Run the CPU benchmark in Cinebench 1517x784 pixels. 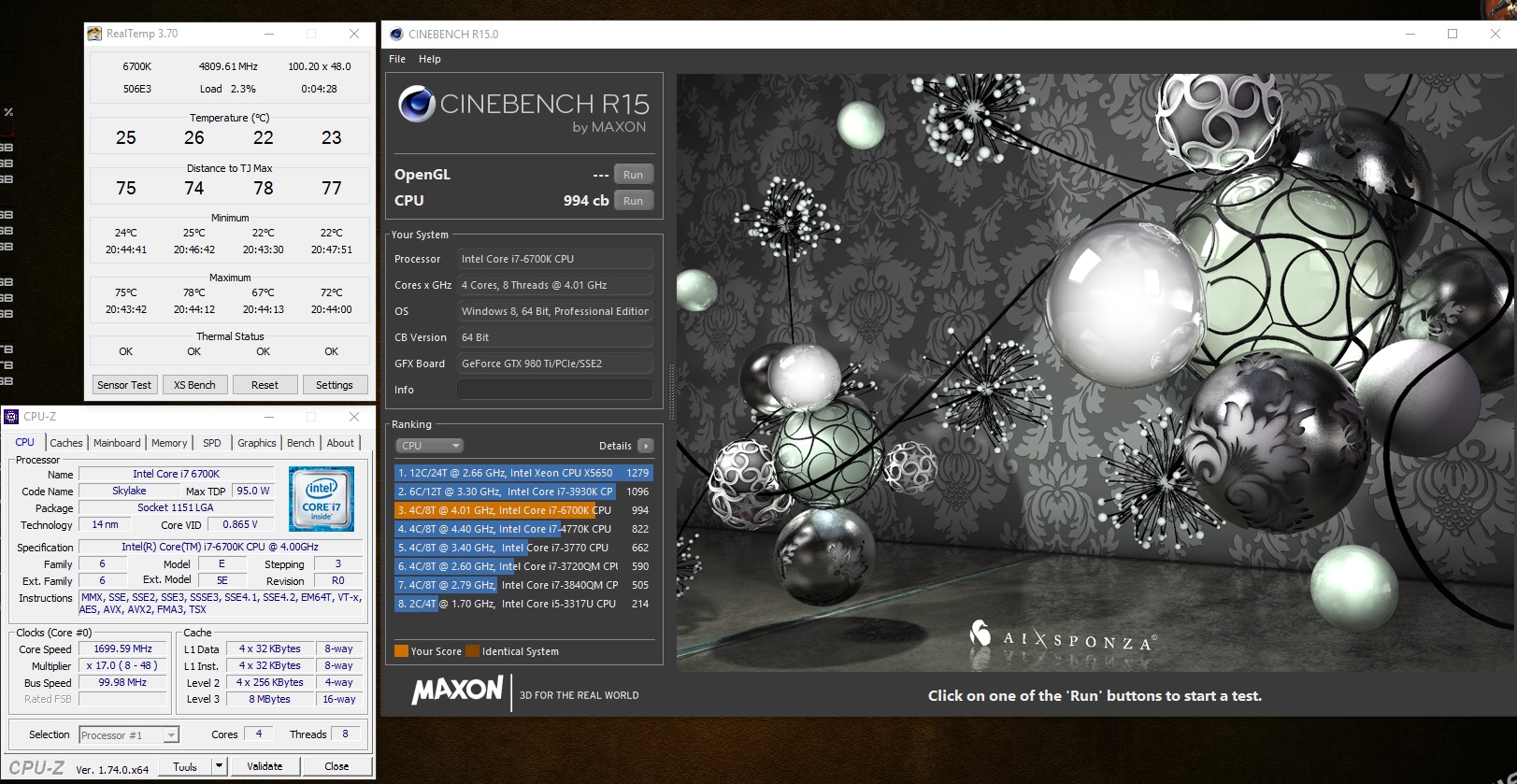634,201
